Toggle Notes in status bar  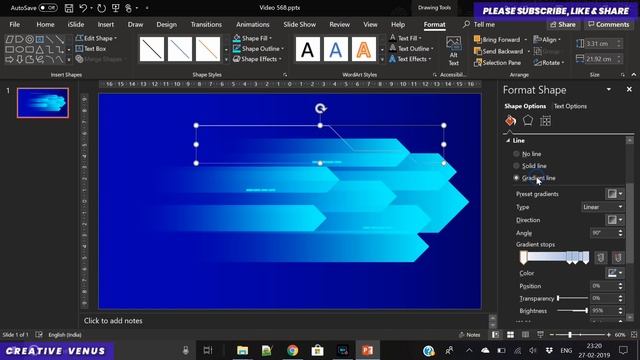pyautogui.click(x=470, y=335)
